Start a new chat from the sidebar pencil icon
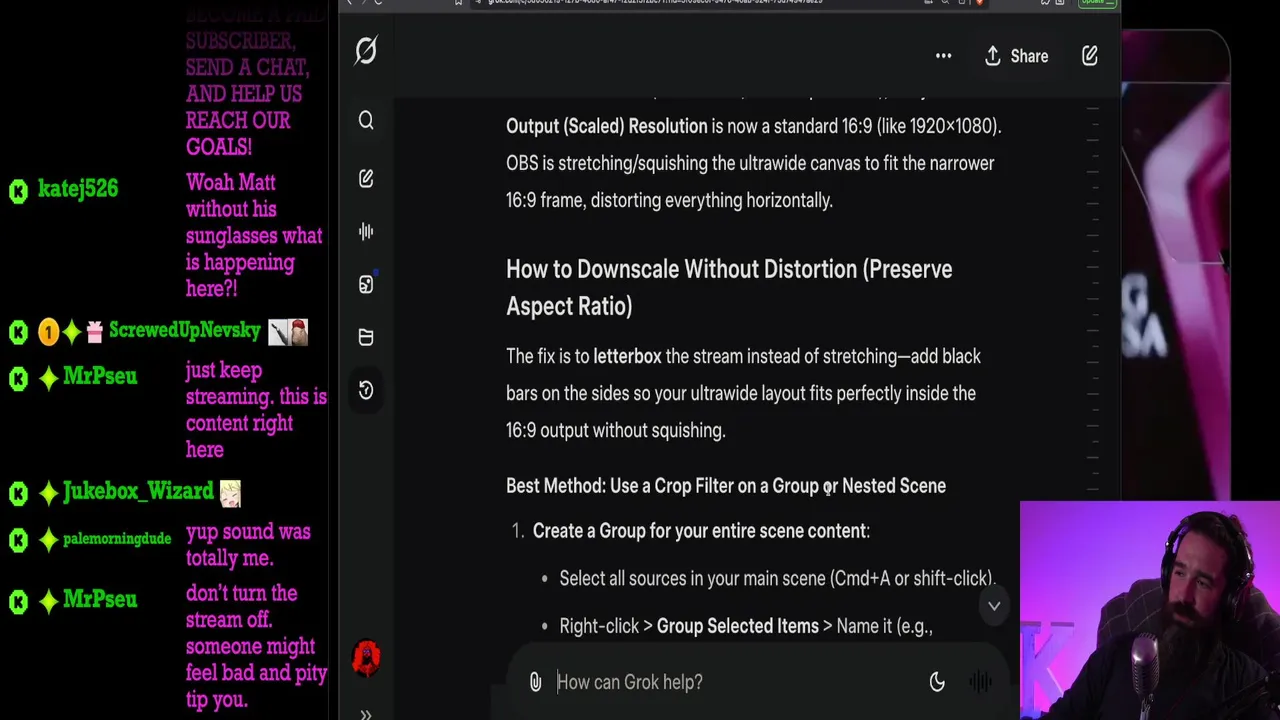1280x720 pixels. click(x=366, y=178)
